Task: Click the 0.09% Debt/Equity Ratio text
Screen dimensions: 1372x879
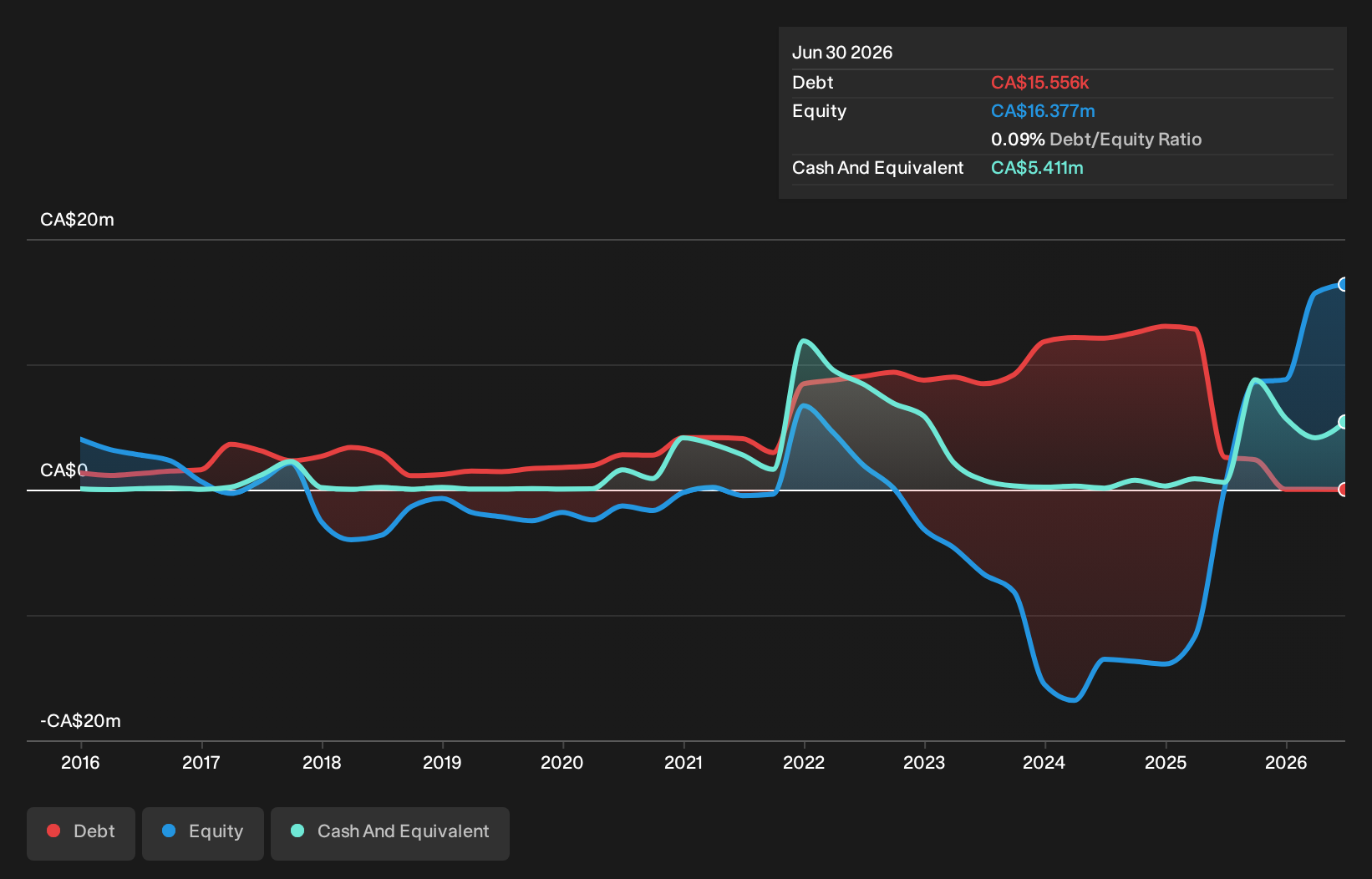Action: [x=1096, y=140]
